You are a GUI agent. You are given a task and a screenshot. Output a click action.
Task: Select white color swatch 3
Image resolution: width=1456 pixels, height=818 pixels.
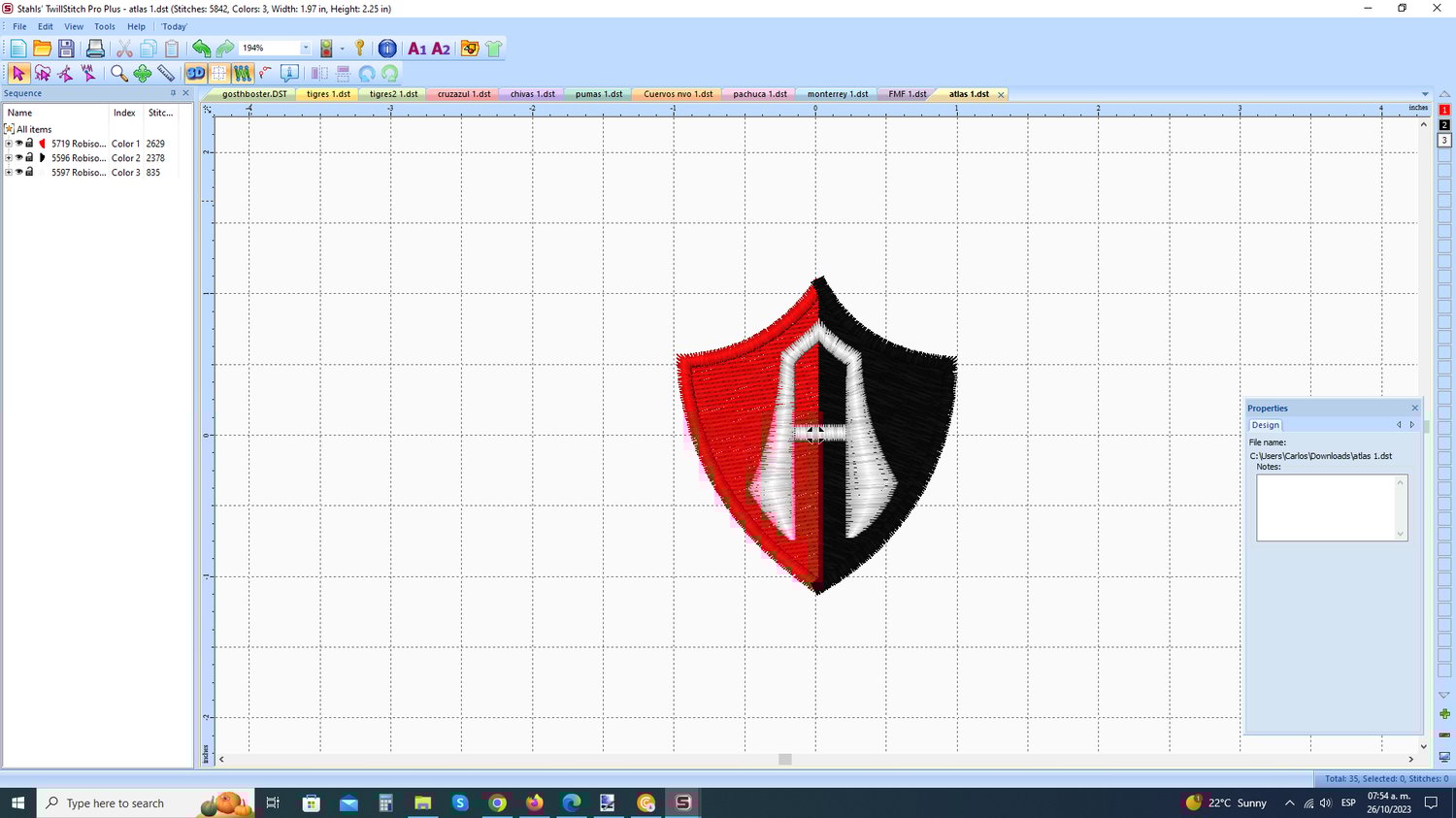tap(1444, 140)
